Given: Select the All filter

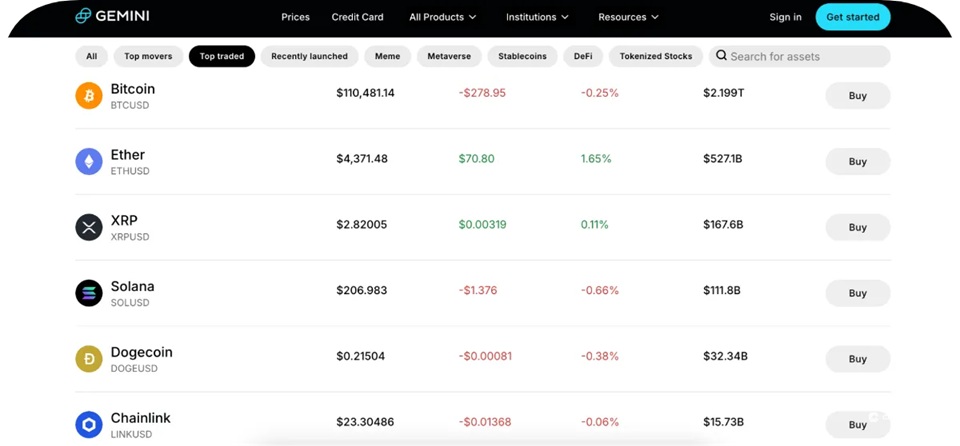Looking at the screenshot, I should (x=91, y=56).
